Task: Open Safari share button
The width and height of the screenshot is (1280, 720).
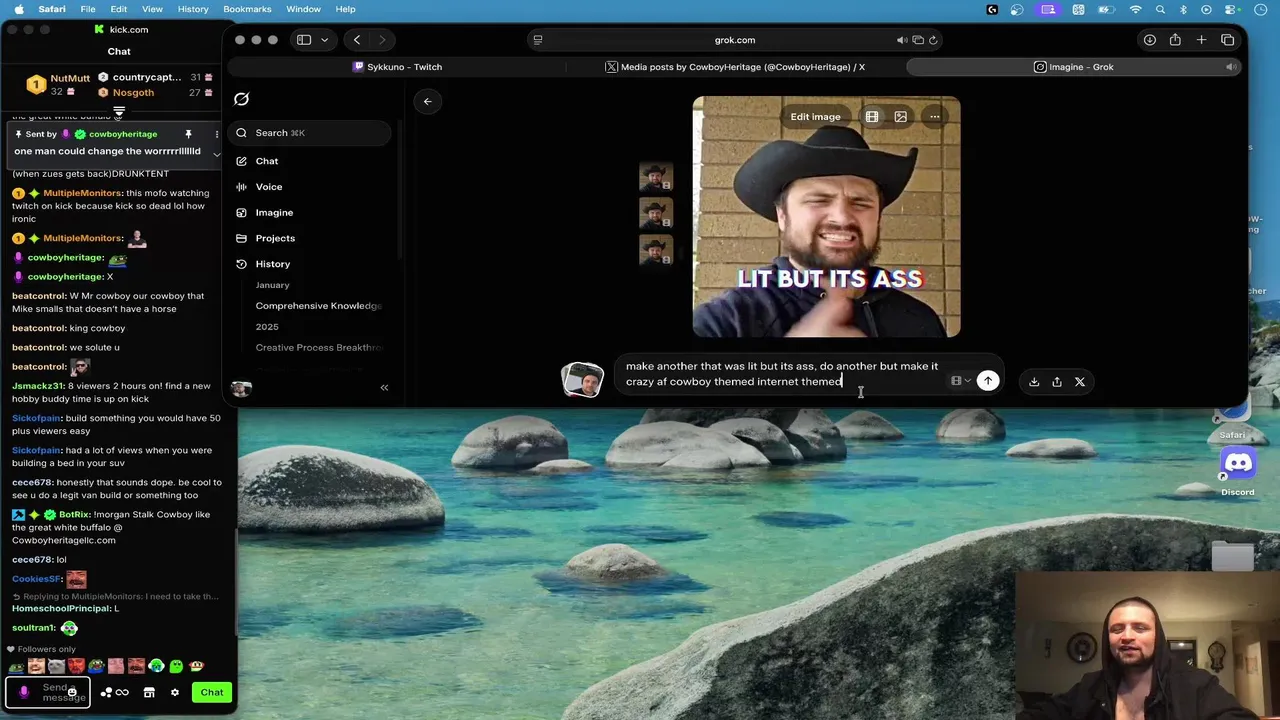Action: pos(1175,40)
